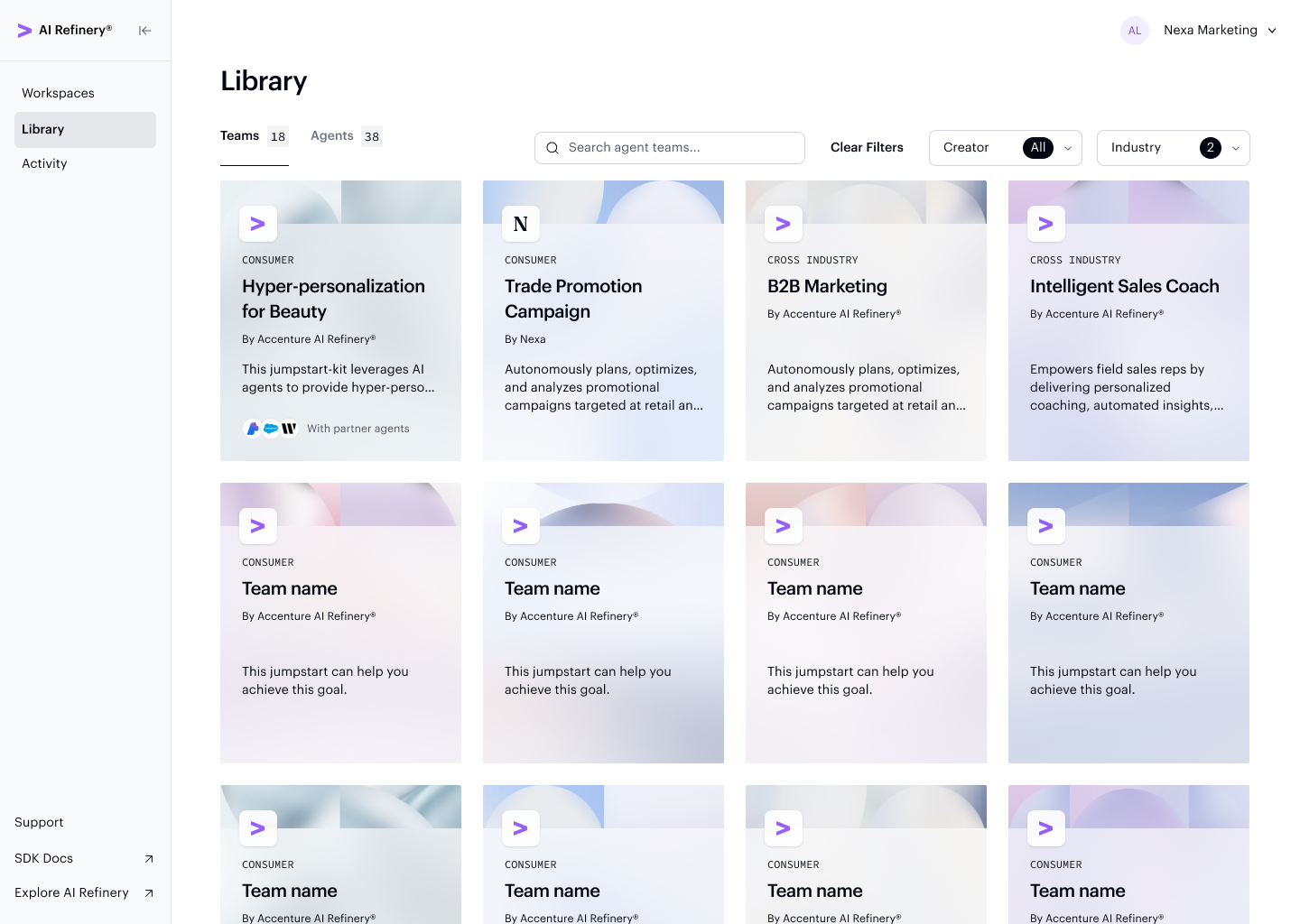
Task: Collapse the sidebar with the arrow icon
Action: point(144,31)
